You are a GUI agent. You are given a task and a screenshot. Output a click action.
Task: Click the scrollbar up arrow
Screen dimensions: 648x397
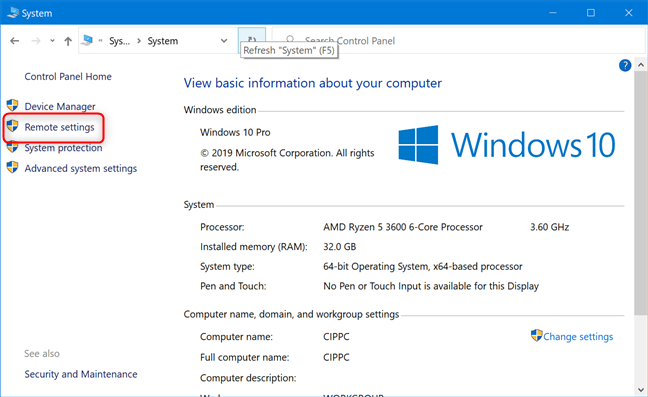(x=641, y=65)
